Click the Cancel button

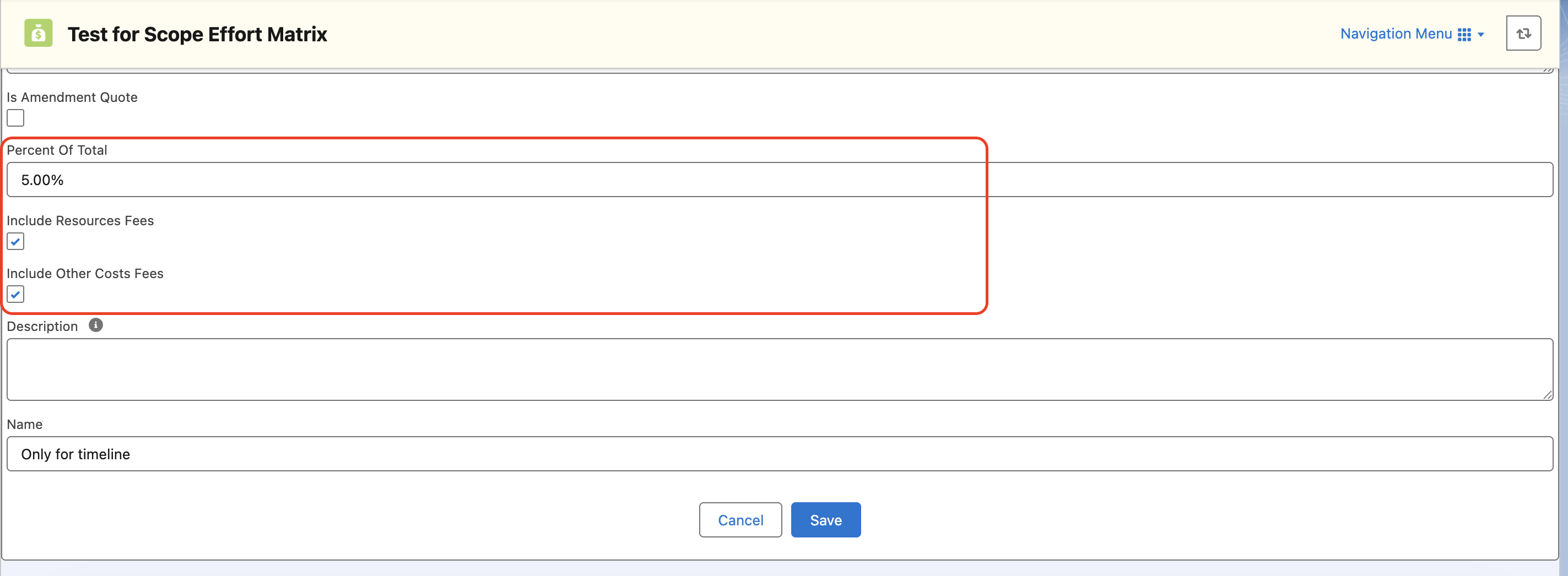[x=740, y=520]
